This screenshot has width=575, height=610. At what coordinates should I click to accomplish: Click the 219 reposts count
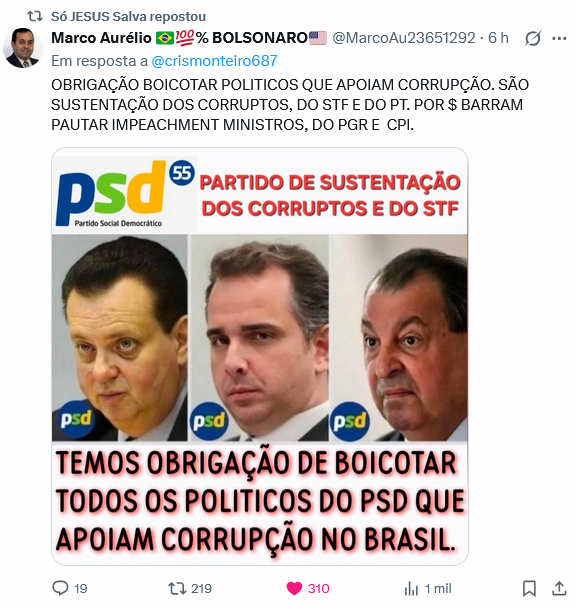201,589
